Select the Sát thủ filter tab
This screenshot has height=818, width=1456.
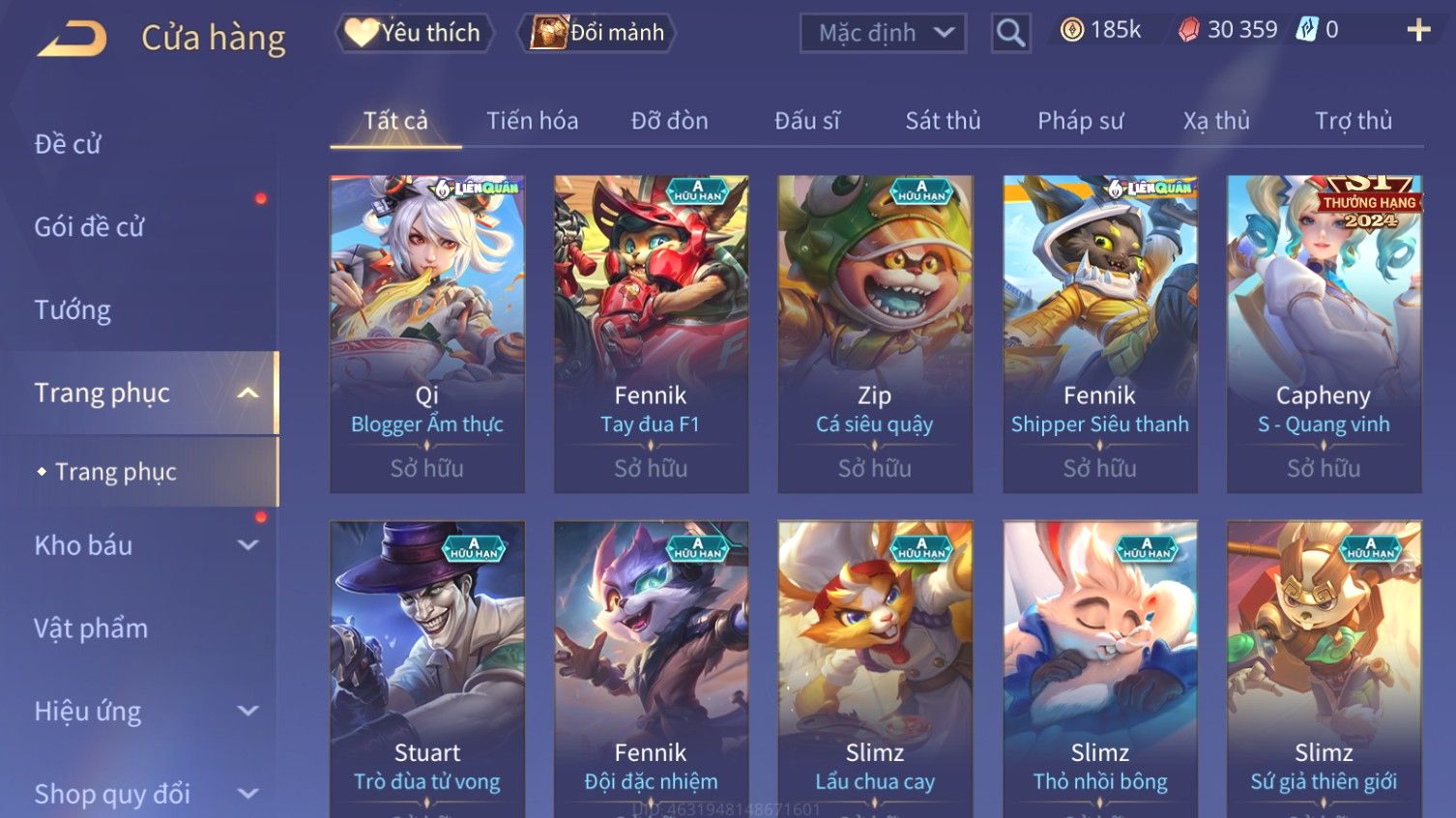coord(943,121)
